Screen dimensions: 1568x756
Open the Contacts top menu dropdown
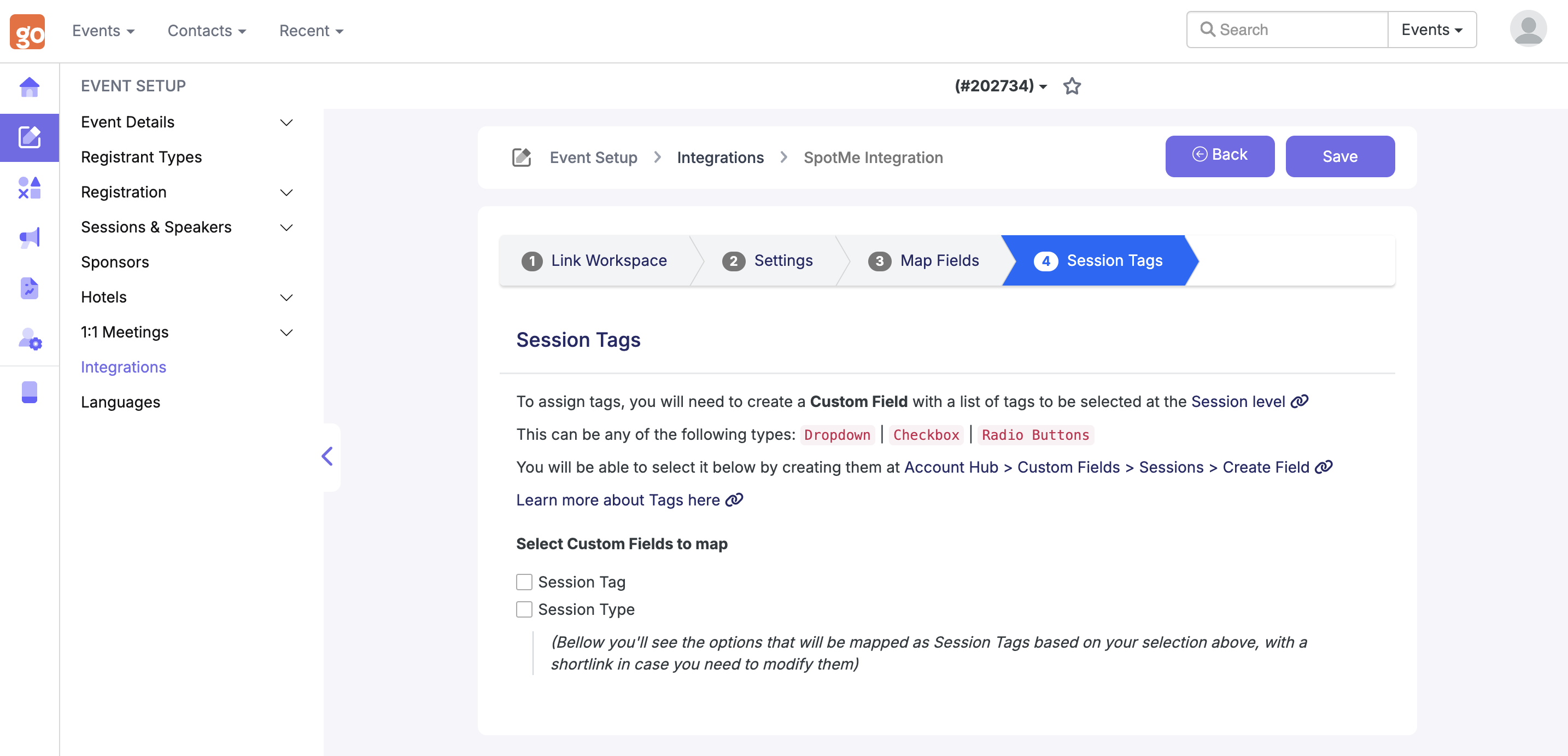point(207,31)
